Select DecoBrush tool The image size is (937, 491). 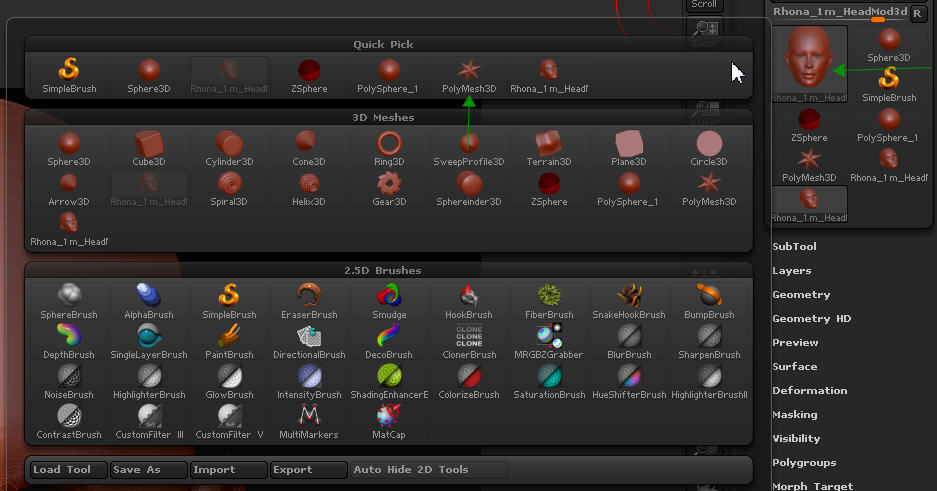pos(389,342)
